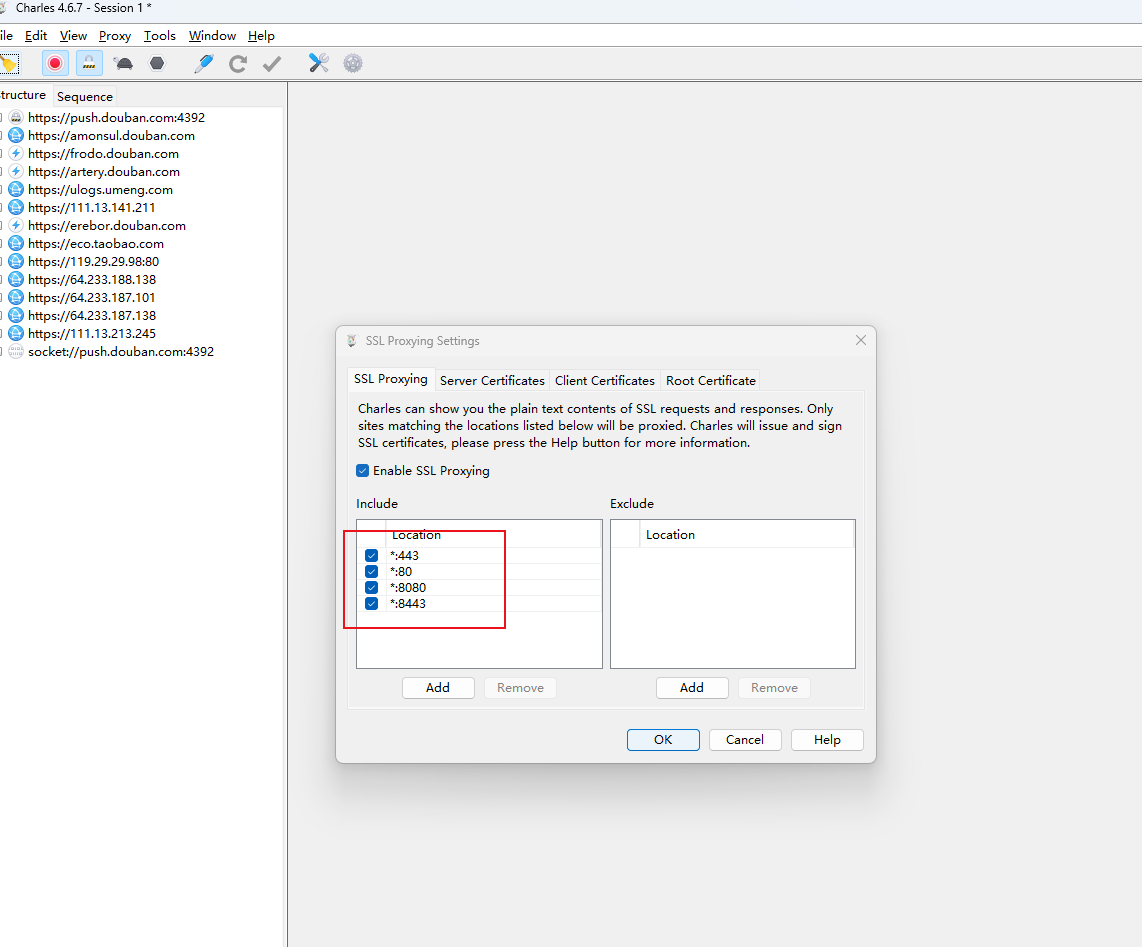Toggle the SSL Proxying lock icon
1142x947 pixels.
(89, 63)
